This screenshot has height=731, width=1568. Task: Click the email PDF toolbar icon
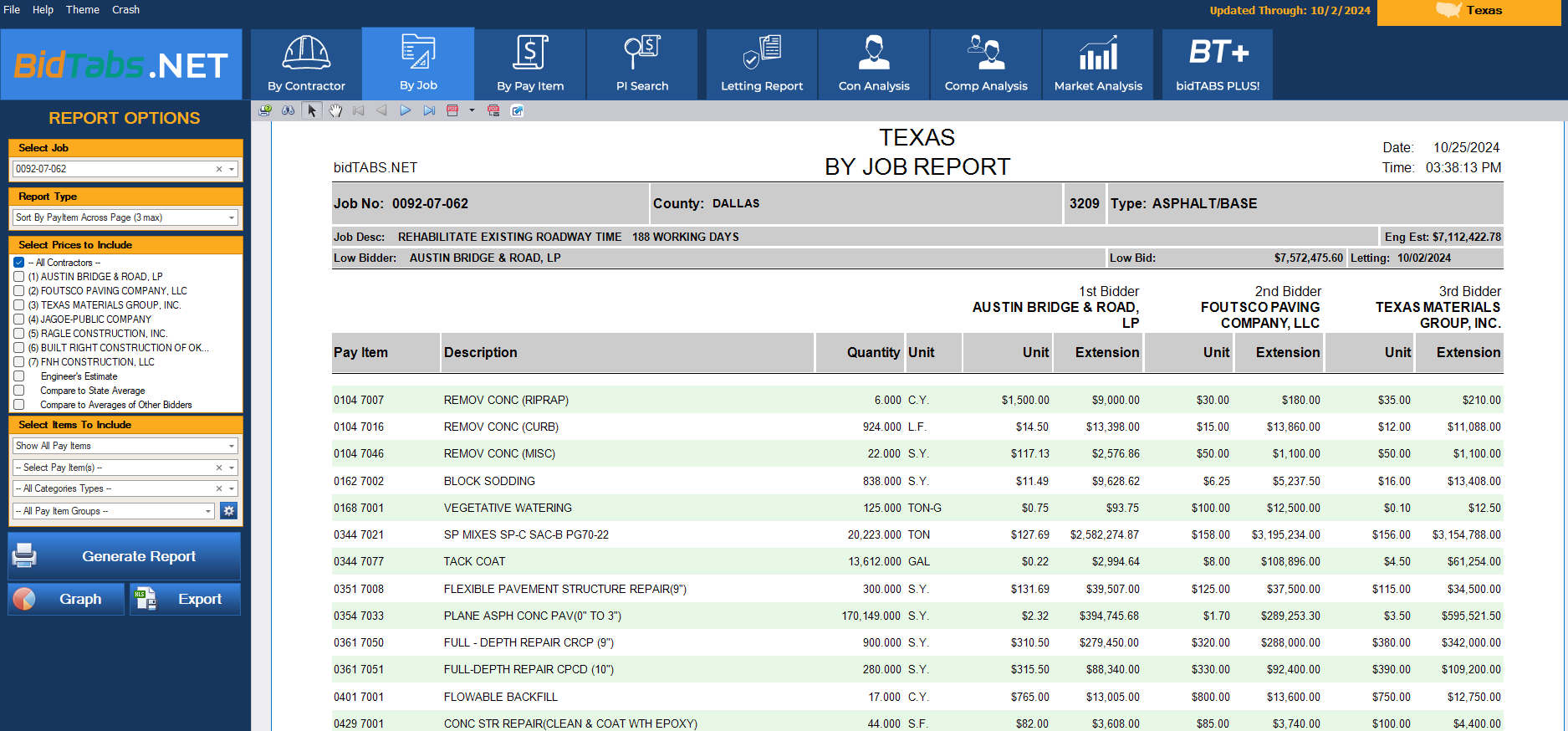[493, 110]
